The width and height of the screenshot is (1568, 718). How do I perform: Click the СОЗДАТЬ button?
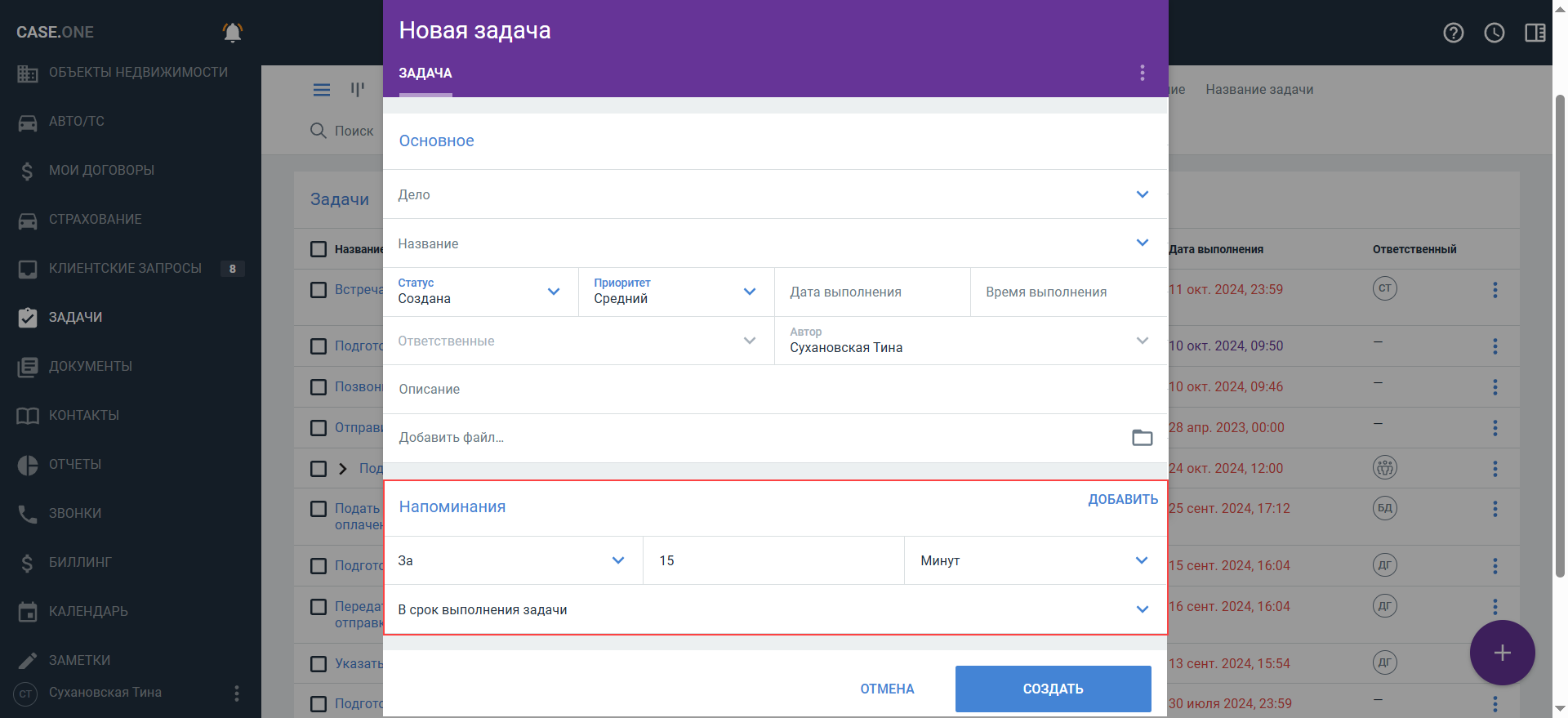pos(1053,689)
